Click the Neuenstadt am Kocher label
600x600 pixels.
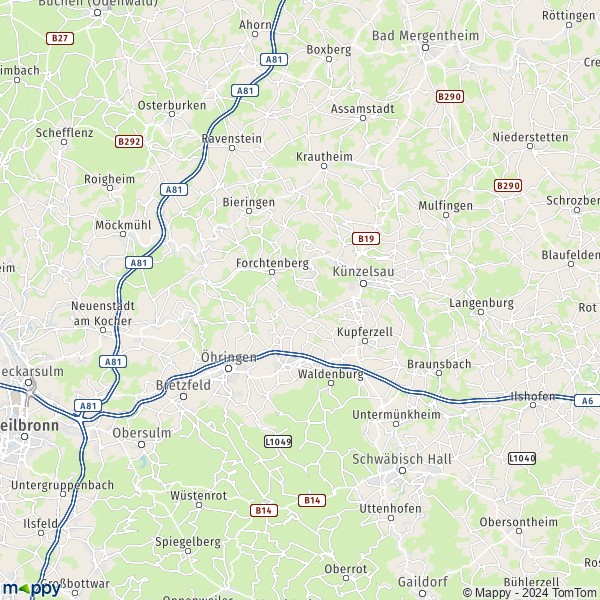(x=103, y=313)
